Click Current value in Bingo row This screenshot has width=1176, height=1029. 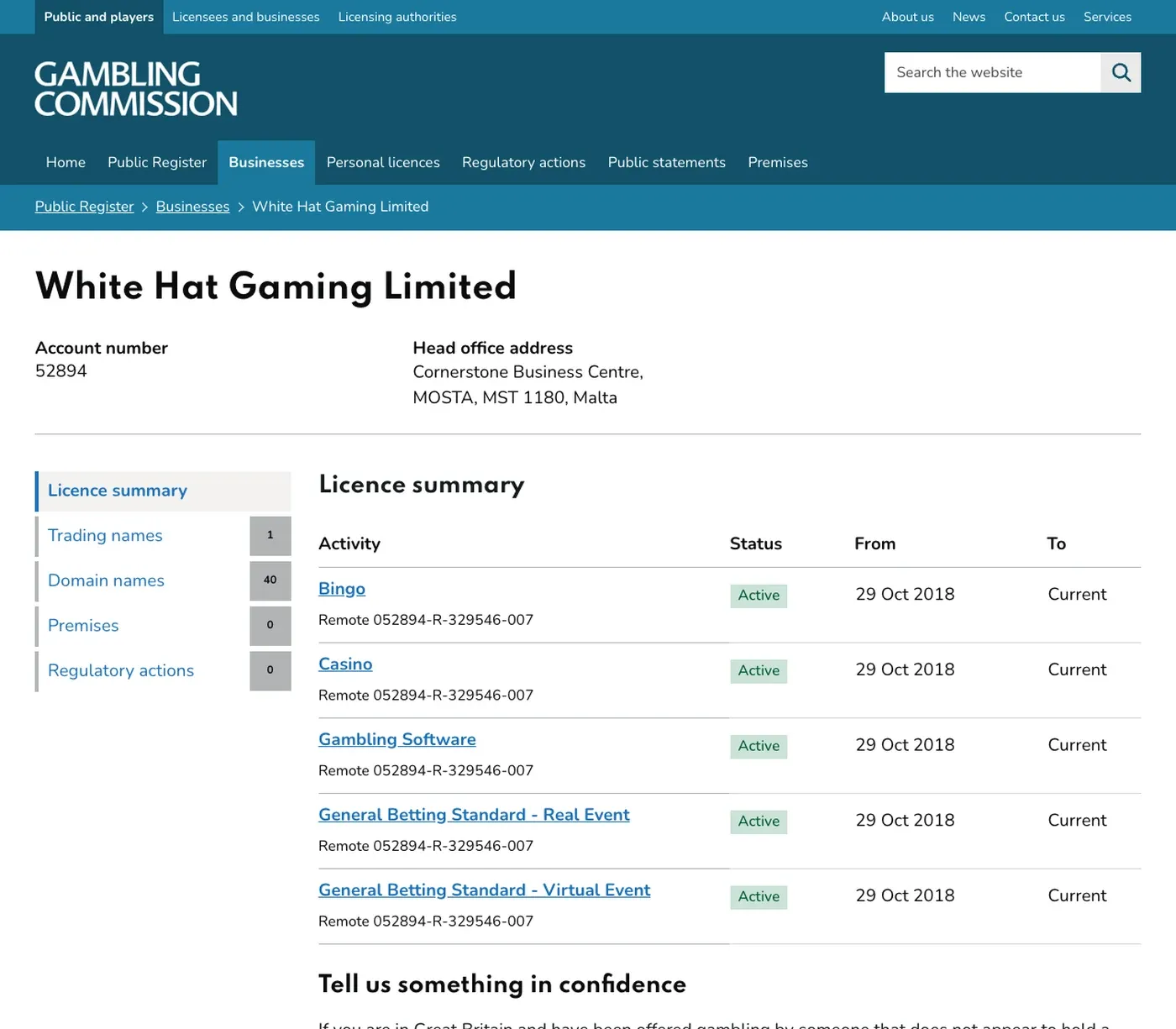pos(1077,595)
